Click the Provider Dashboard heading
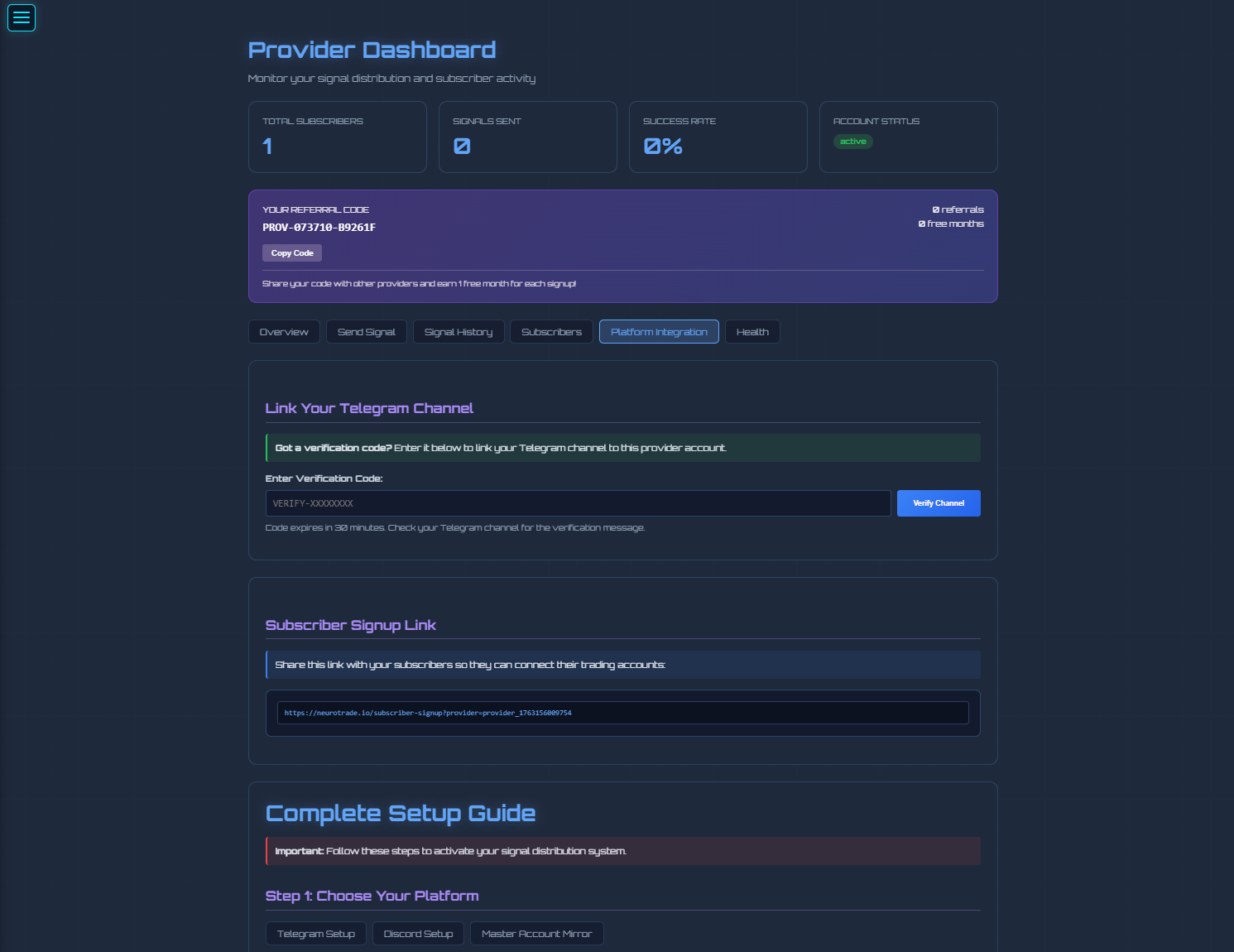Screen dimensions: 1234x952 tap(371, 50)
